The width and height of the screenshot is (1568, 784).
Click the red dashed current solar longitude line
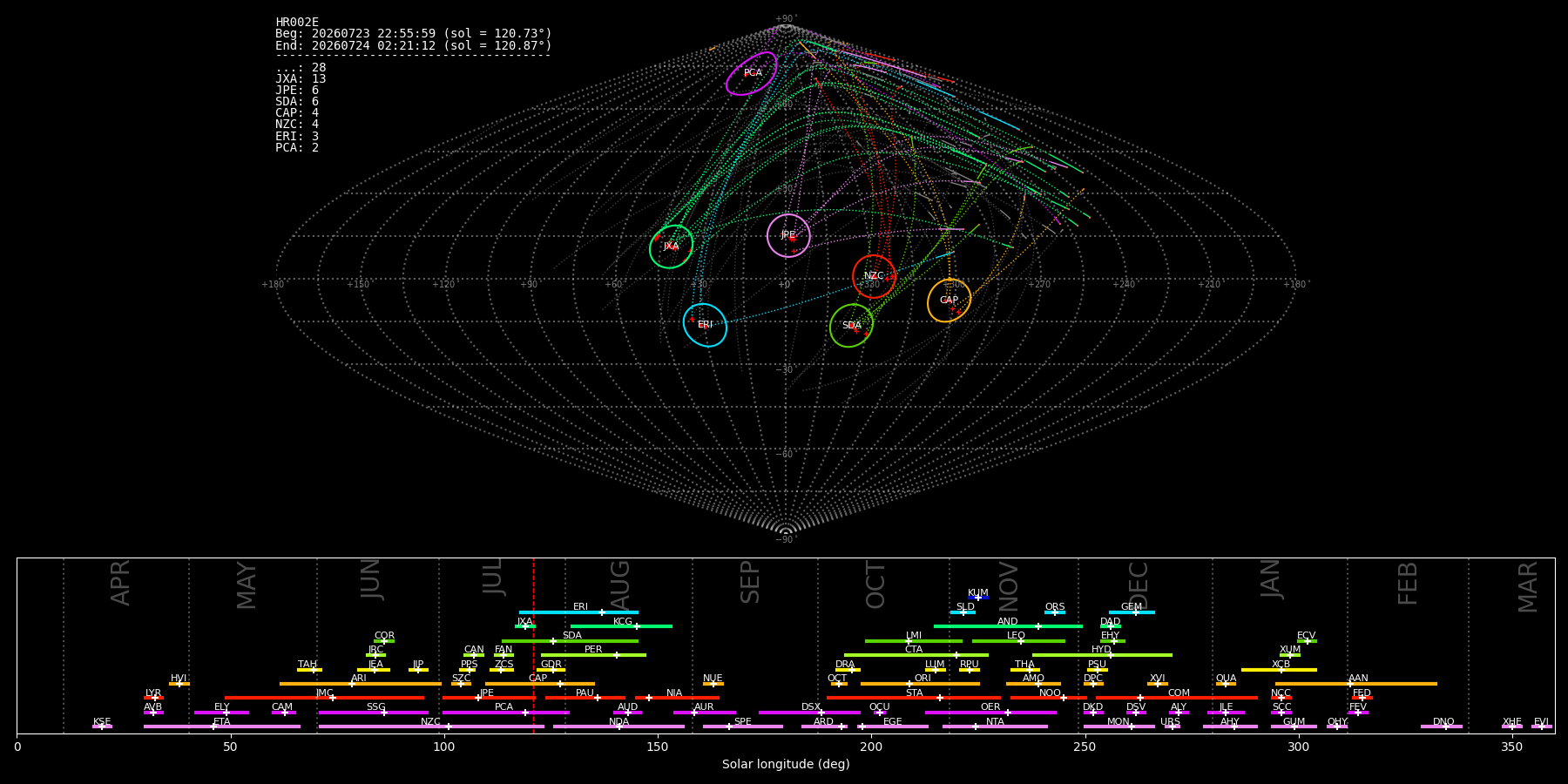point(534,645)
